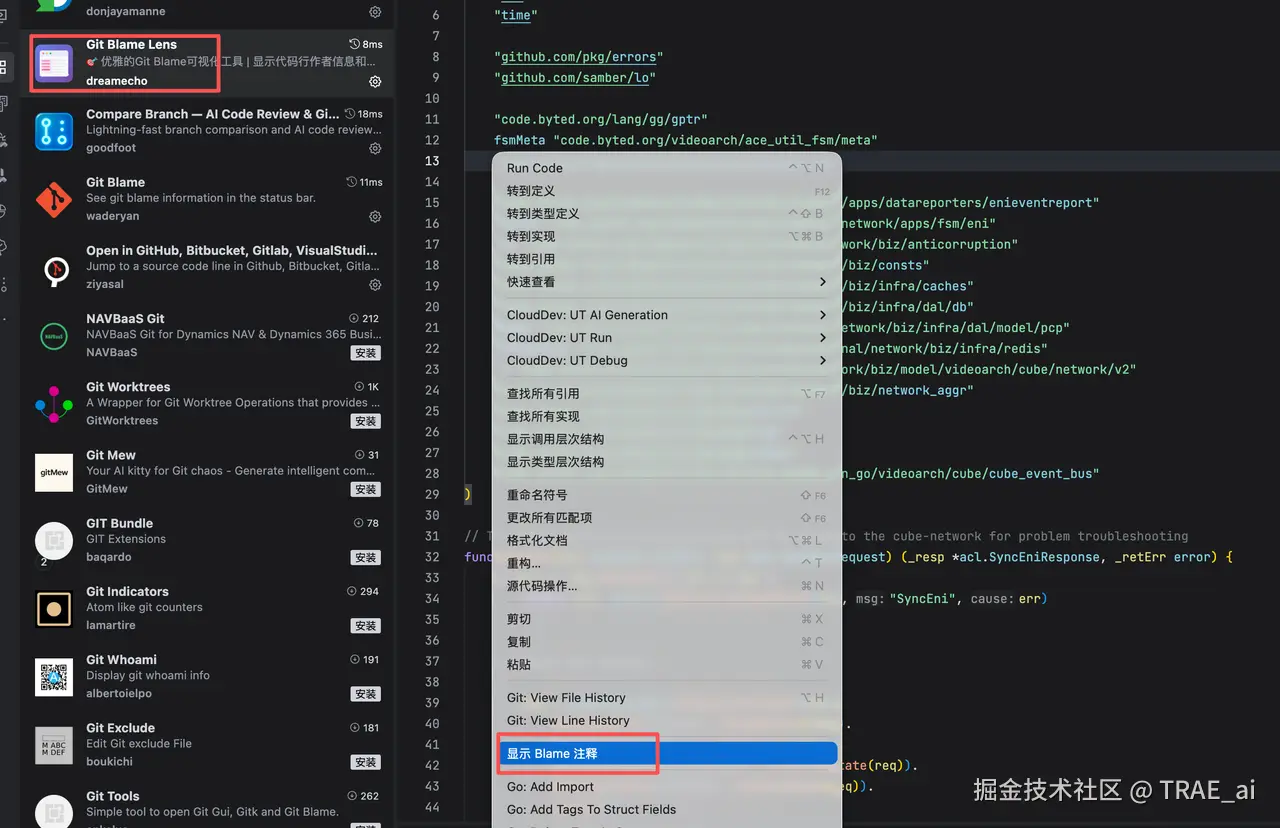Click the orange Git Blame extension logo

(x=54, y=199)
